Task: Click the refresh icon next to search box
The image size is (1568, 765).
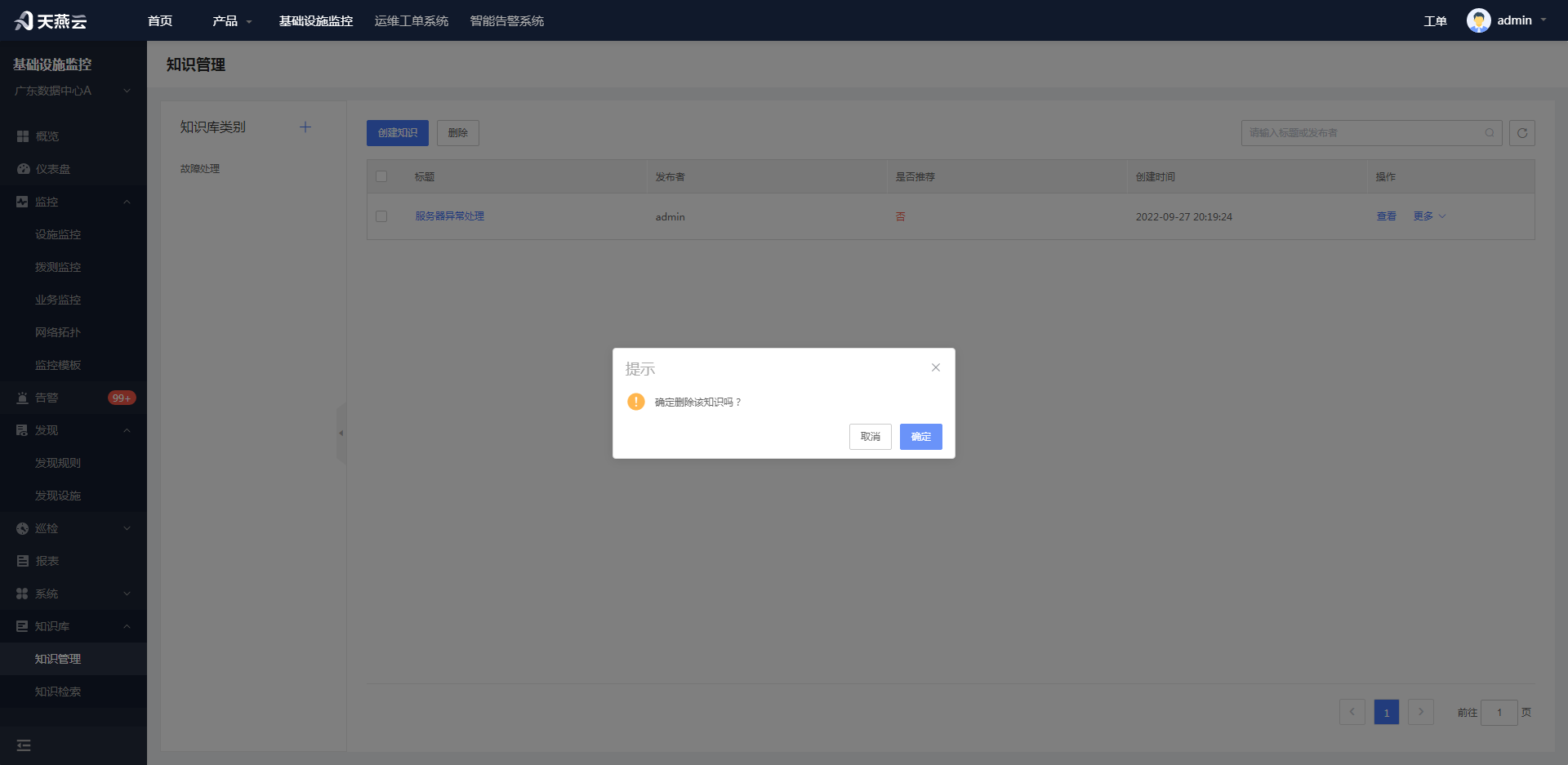Action: 1522,133
